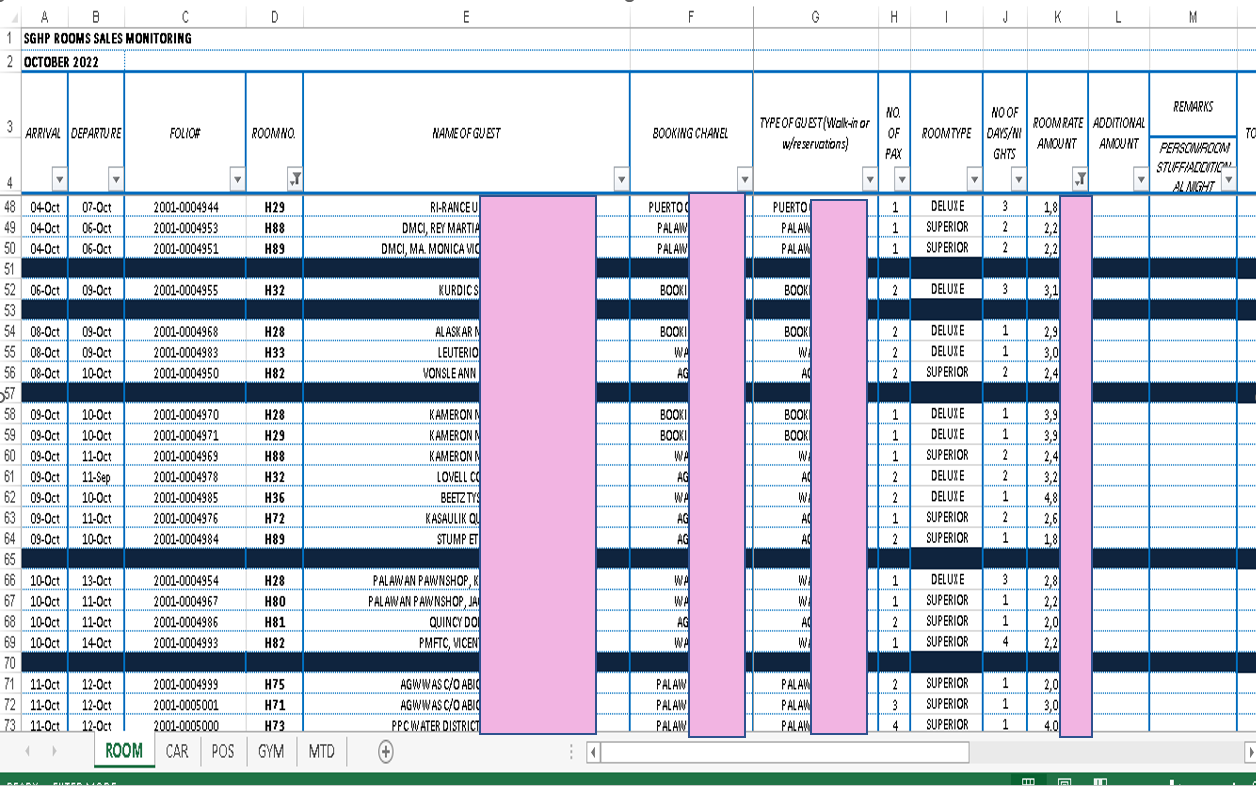The width and height of the screenshot is (1256, 786).
Task: Click the ROOM TYPE header cell
Action: click(x=946, y=133)
